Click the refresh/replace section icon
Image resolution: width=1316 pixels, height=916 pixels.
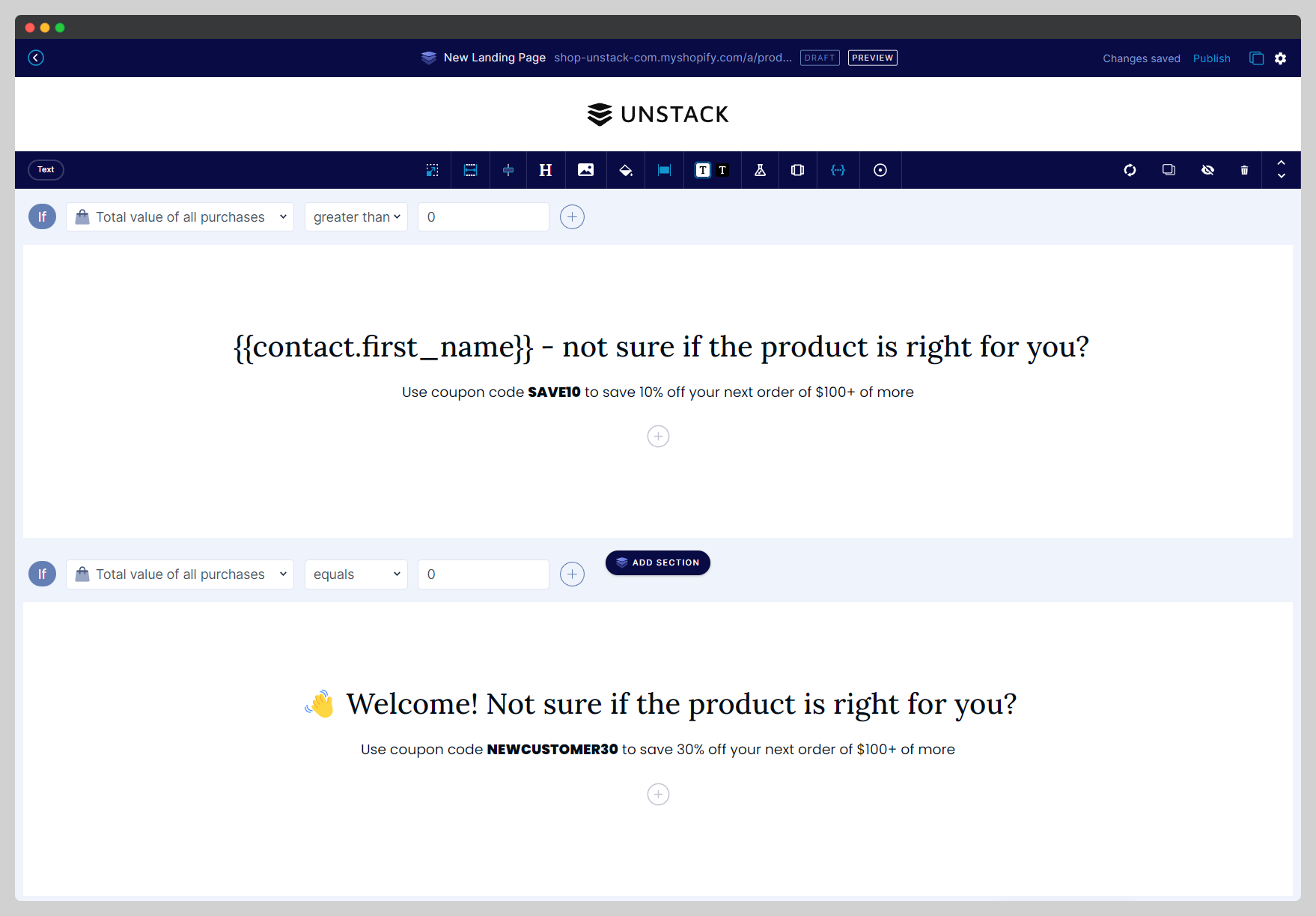(1130, 170)
